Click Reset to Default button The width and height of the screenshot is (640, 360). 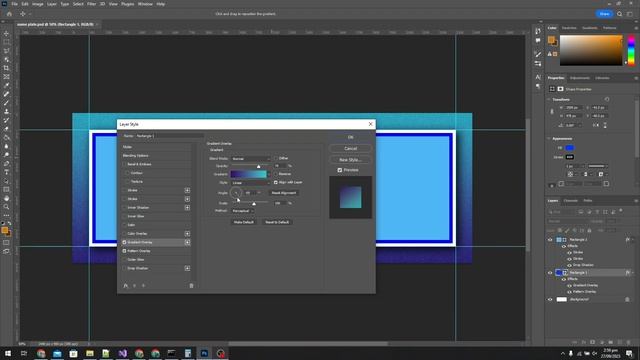point(277,222)
